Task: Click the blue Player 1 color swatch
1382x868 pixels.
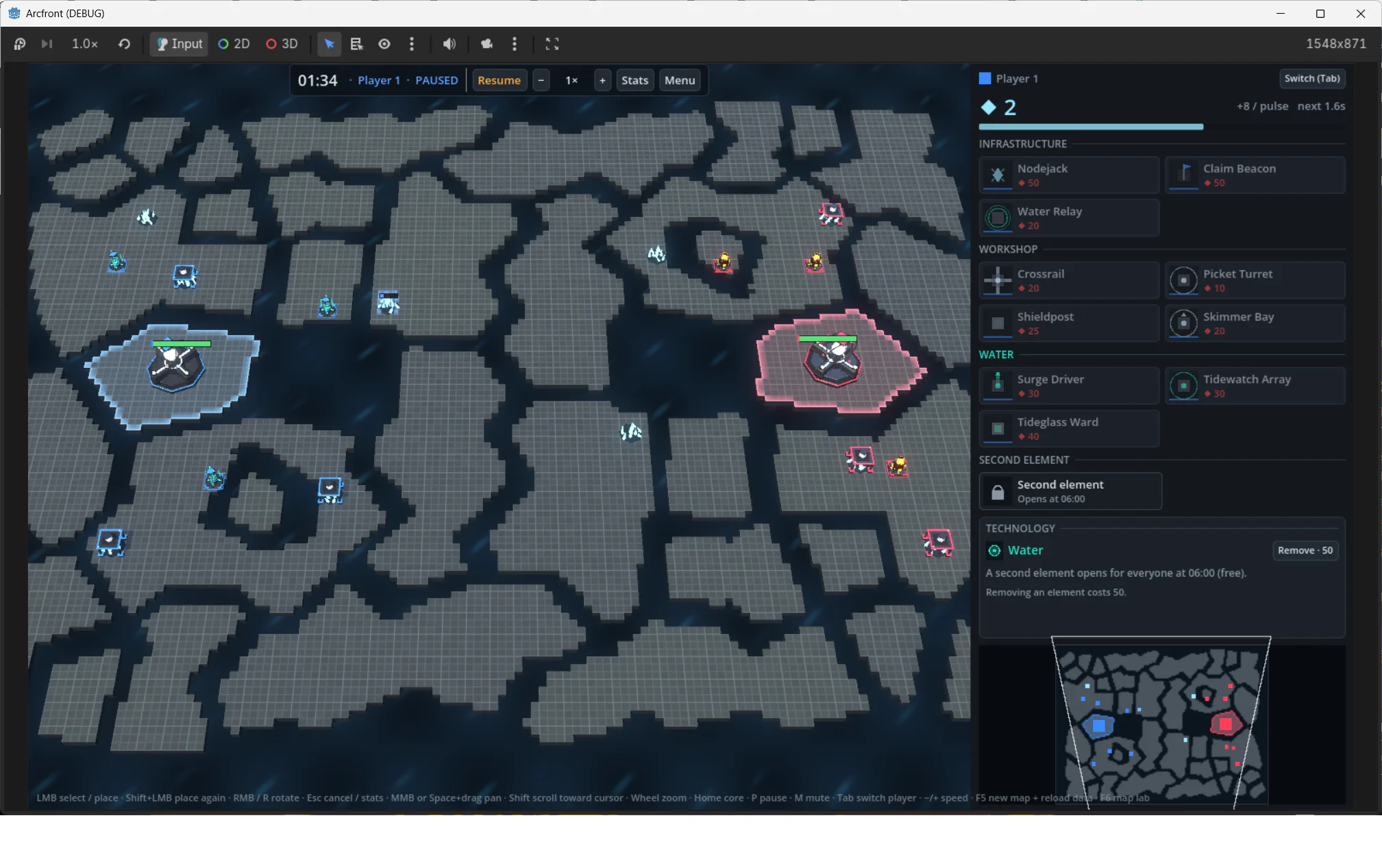Action: (x=985, y=78)
